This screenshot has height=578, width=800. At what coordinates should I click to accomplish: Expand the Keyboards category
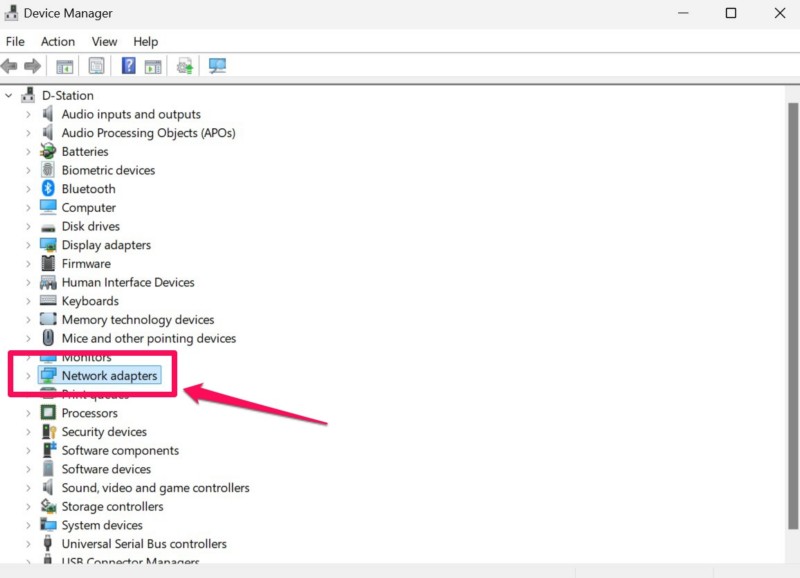(28, 301)
